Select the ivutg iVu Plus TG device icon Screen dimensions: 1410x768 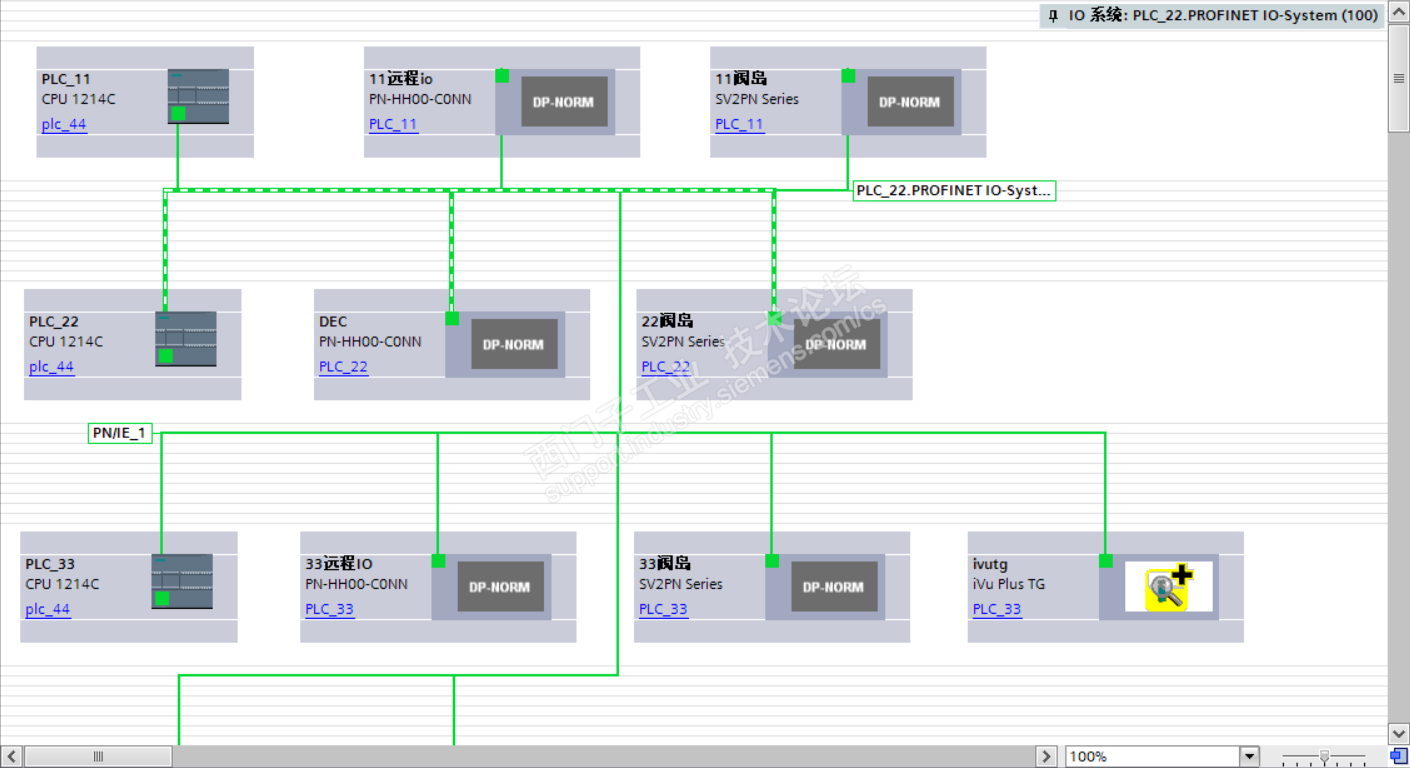point(1168,587)
